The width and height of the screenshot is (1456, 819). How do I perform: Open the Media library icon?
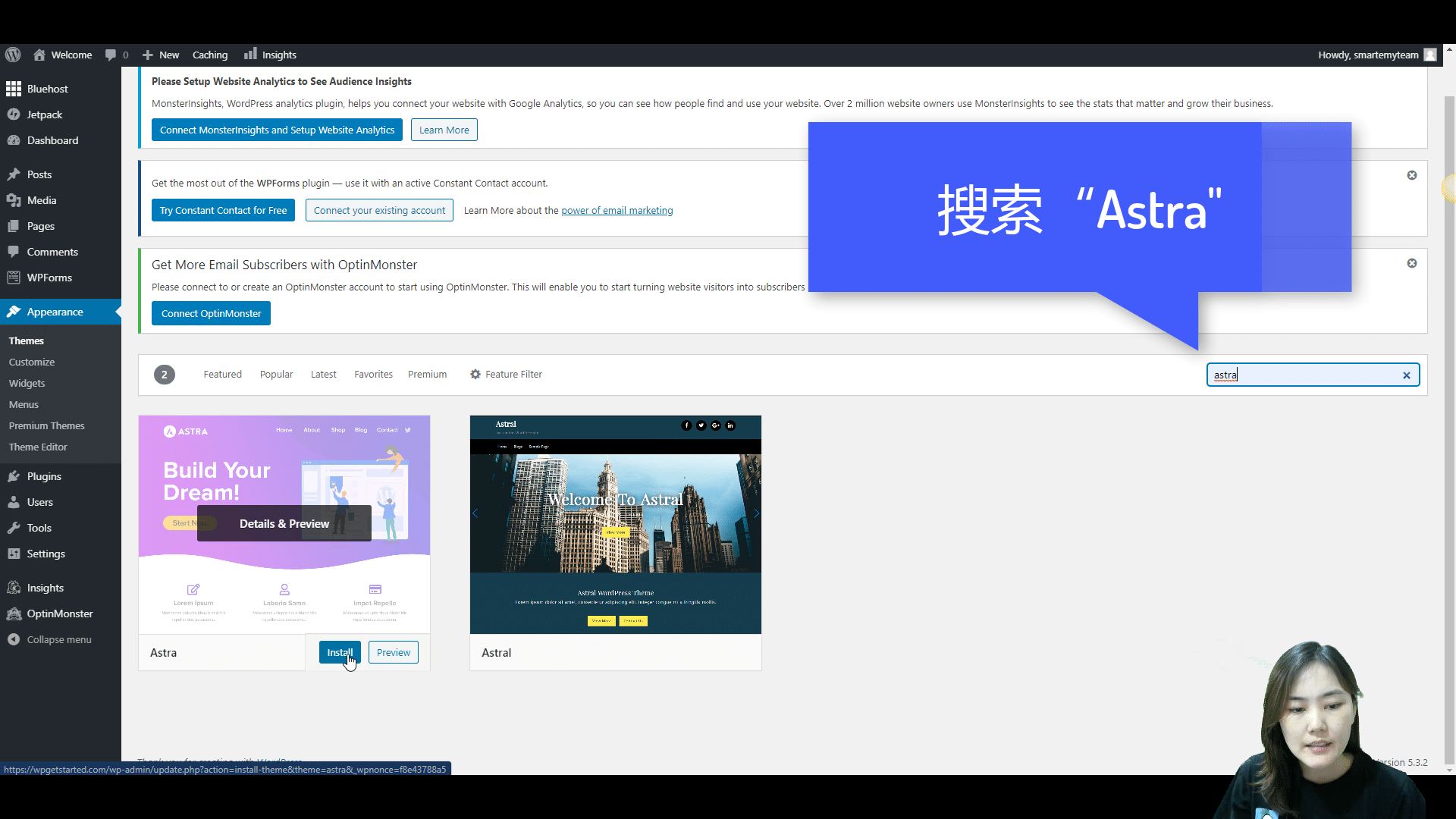pos(14,200)
